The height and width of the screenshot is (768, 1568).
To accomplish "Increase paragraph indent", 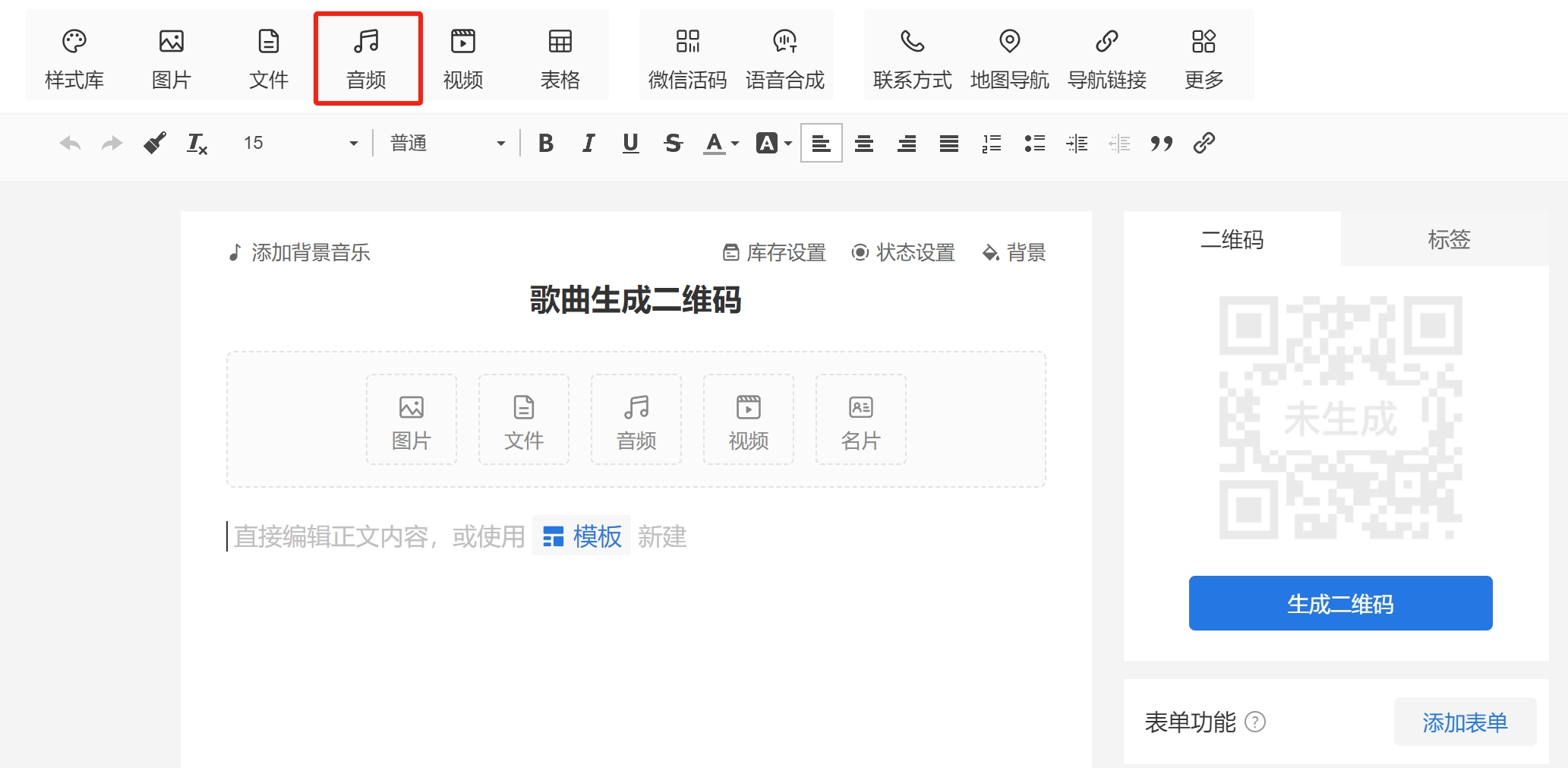I will [1077, 143].
